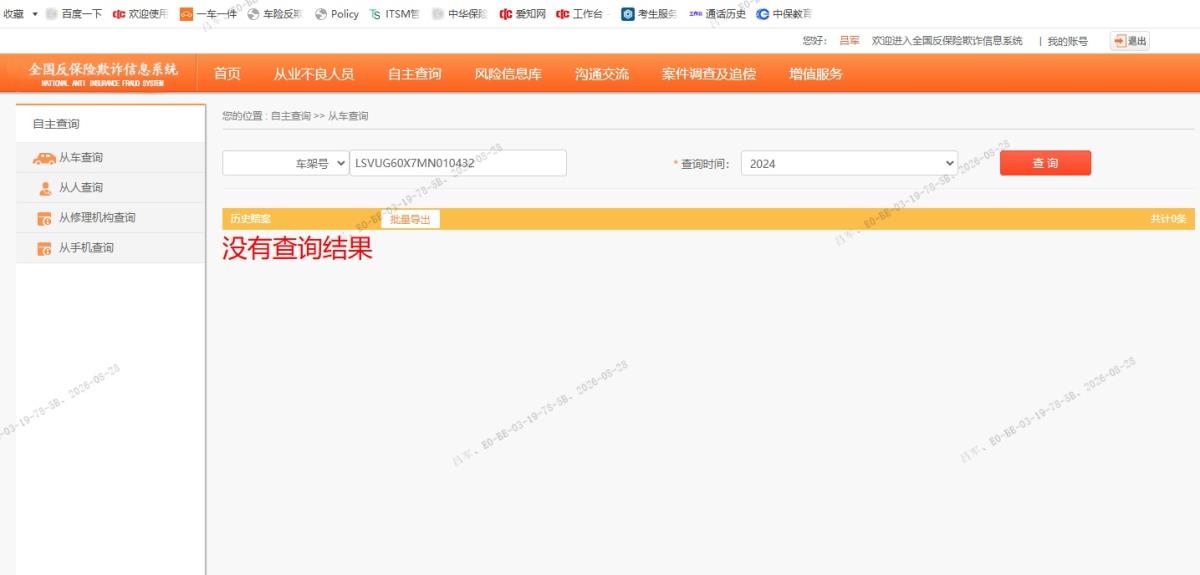Click the red 查询 button
Viewport: 1200px width, 575px height.
1045,163
